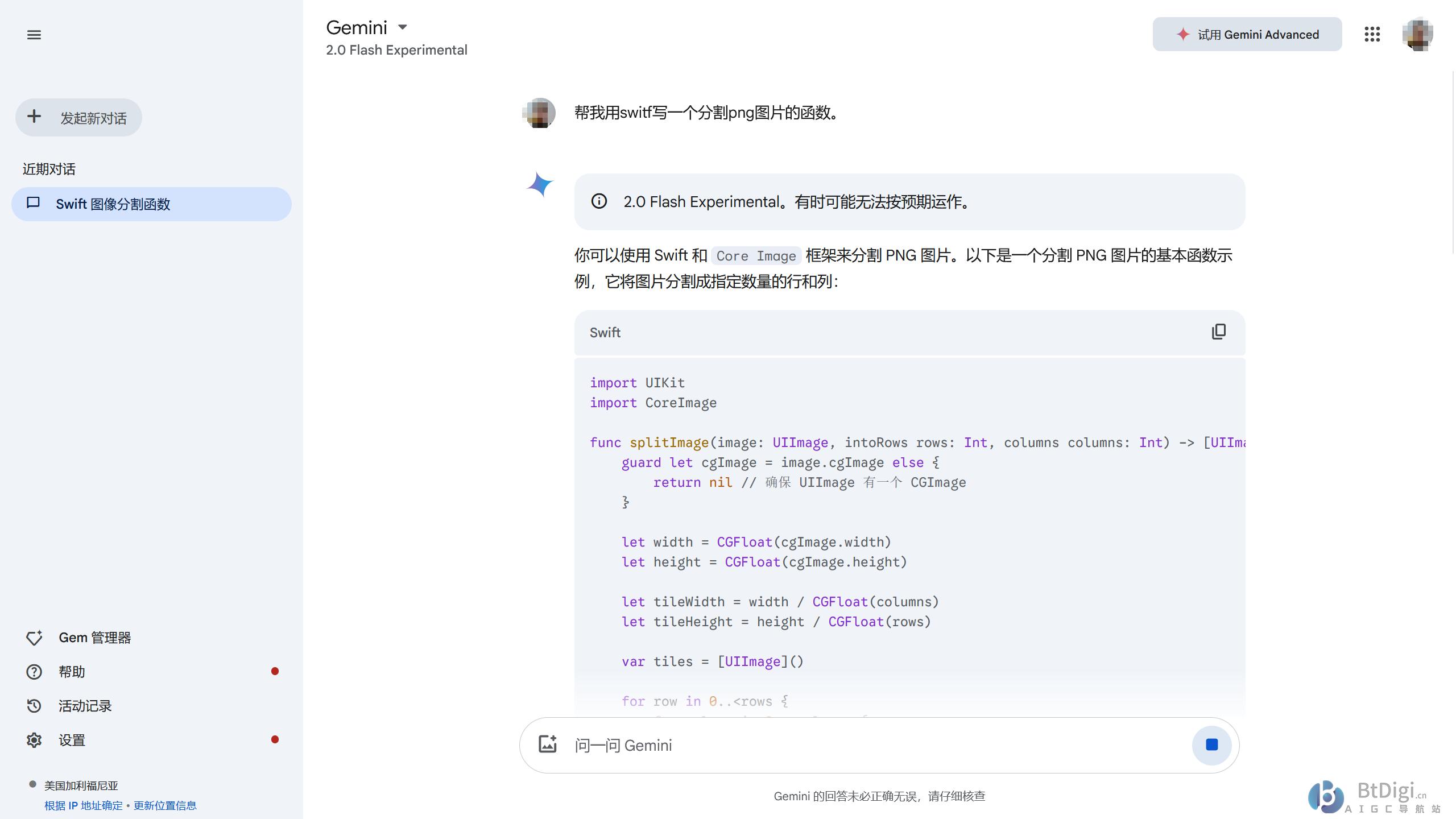Click the user prompt text about png splitting

coord(708,113)
